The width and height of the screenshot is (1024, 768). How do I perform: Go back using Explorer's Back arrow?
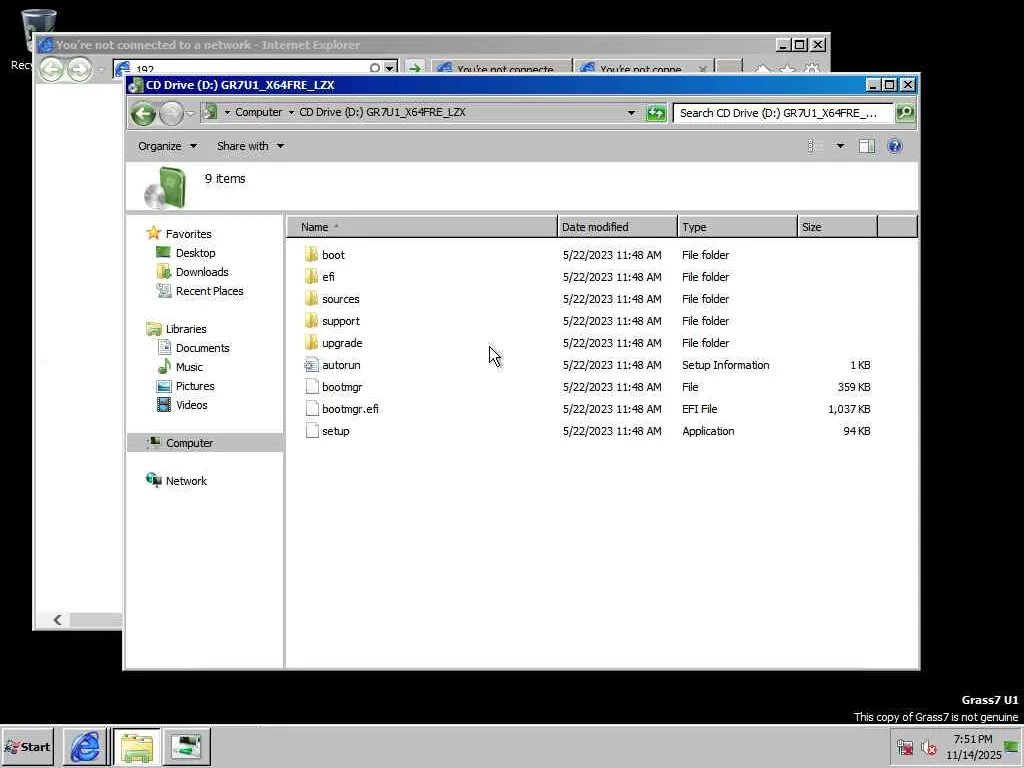pos(143,114)
